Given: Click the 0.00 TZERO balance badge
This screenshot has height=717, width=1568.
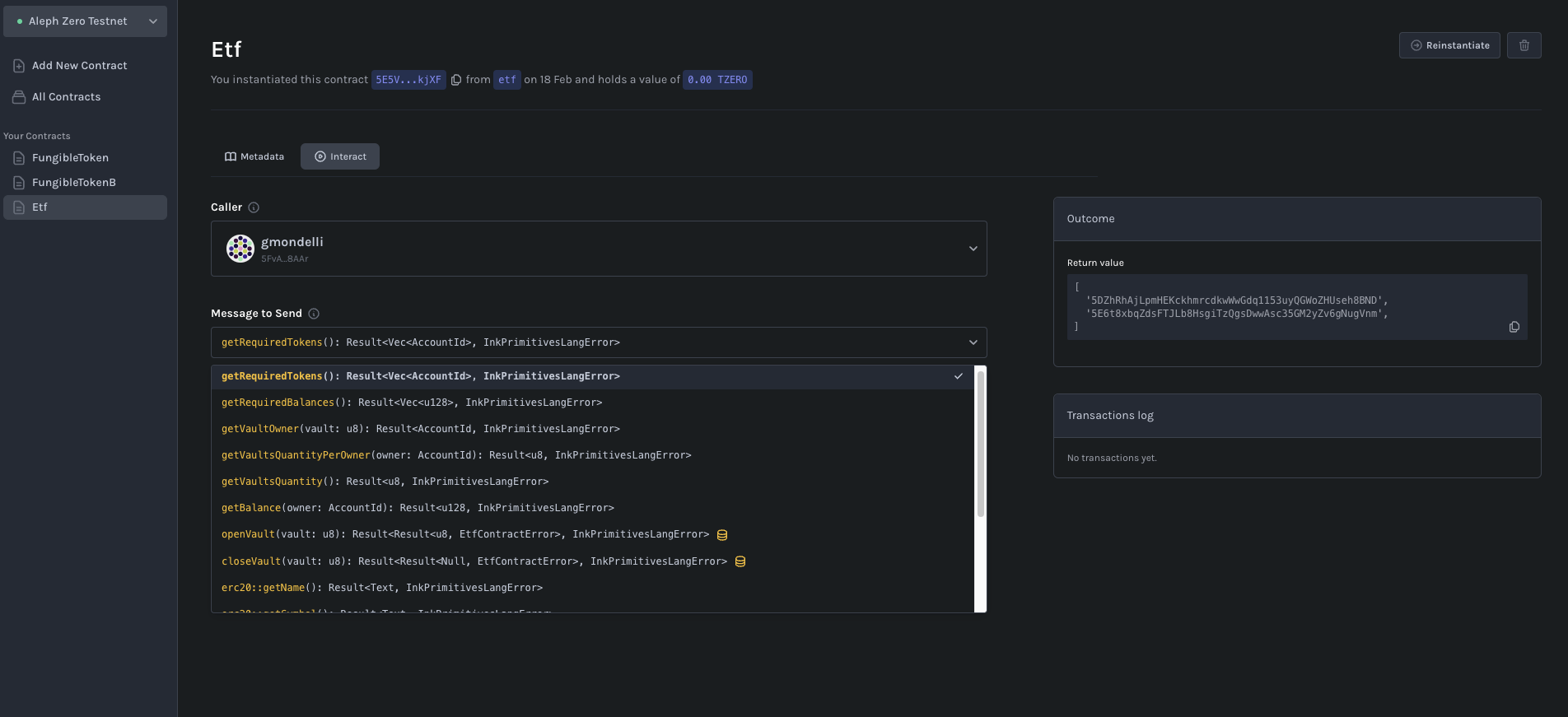Looking at the screenshot, I should tap(717, 80).
